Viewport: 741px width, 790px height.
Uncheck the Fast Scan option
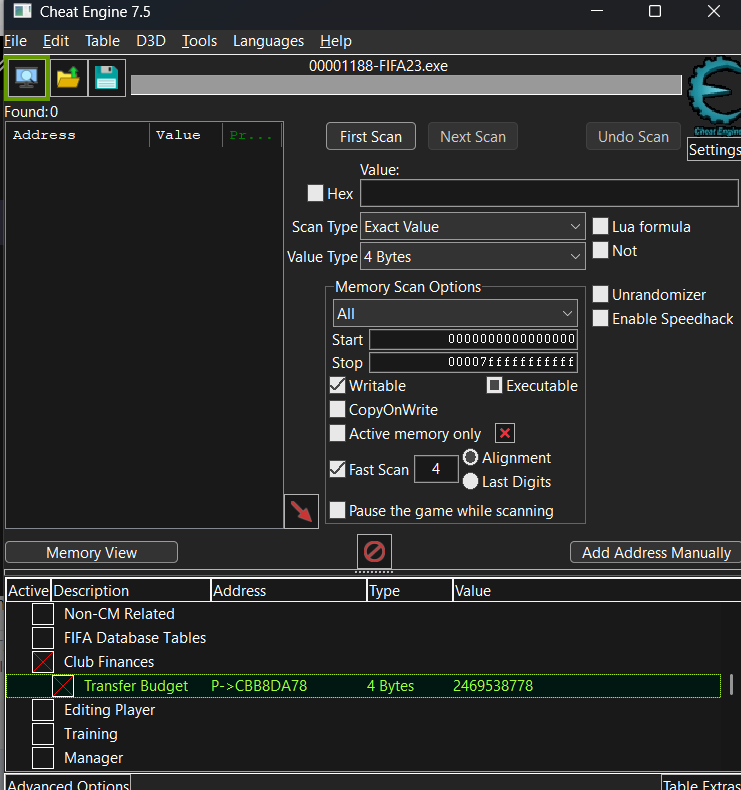click(x=338, y=469)
